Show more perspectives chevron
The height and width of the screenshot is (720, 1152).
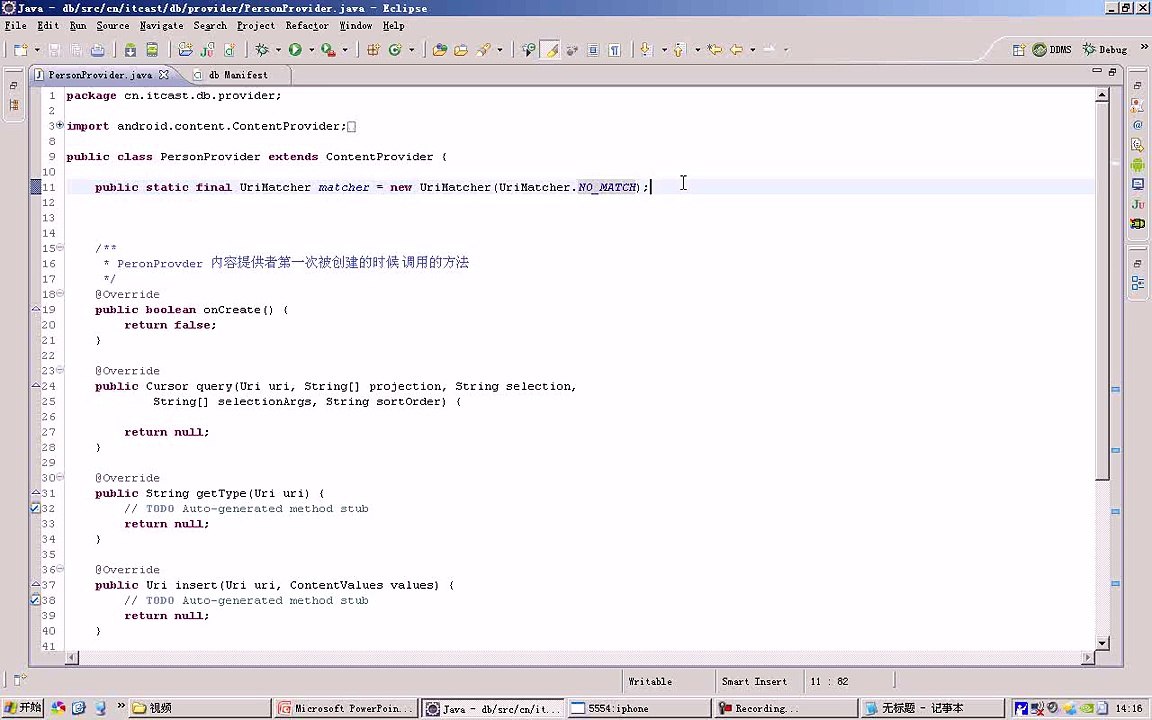(1143, 47)
